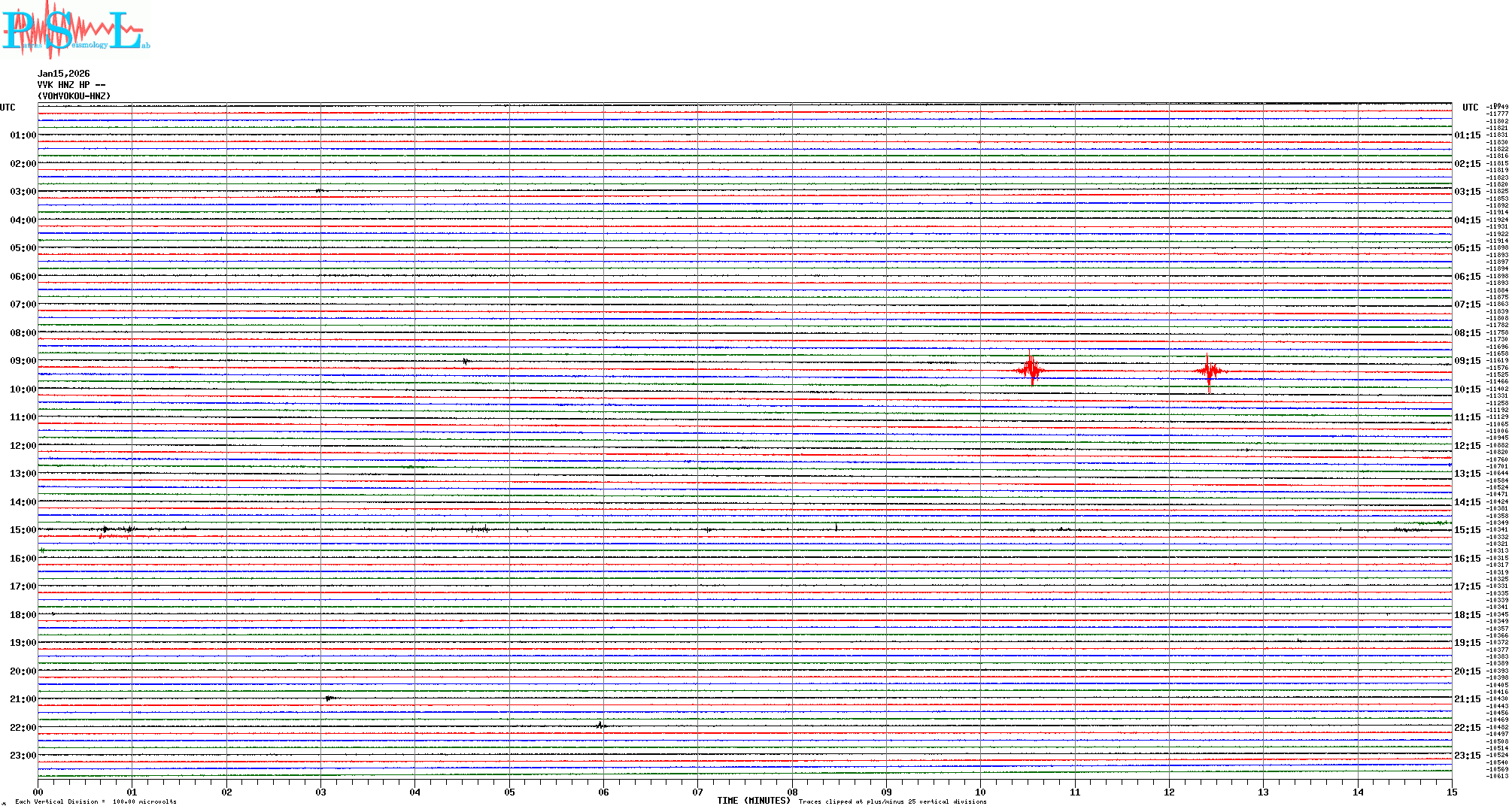The height and width of the screenshot is (812, 1512).
Task: Click the minute 08 tick label on the bottom axis
Action: tap(792, 792)
